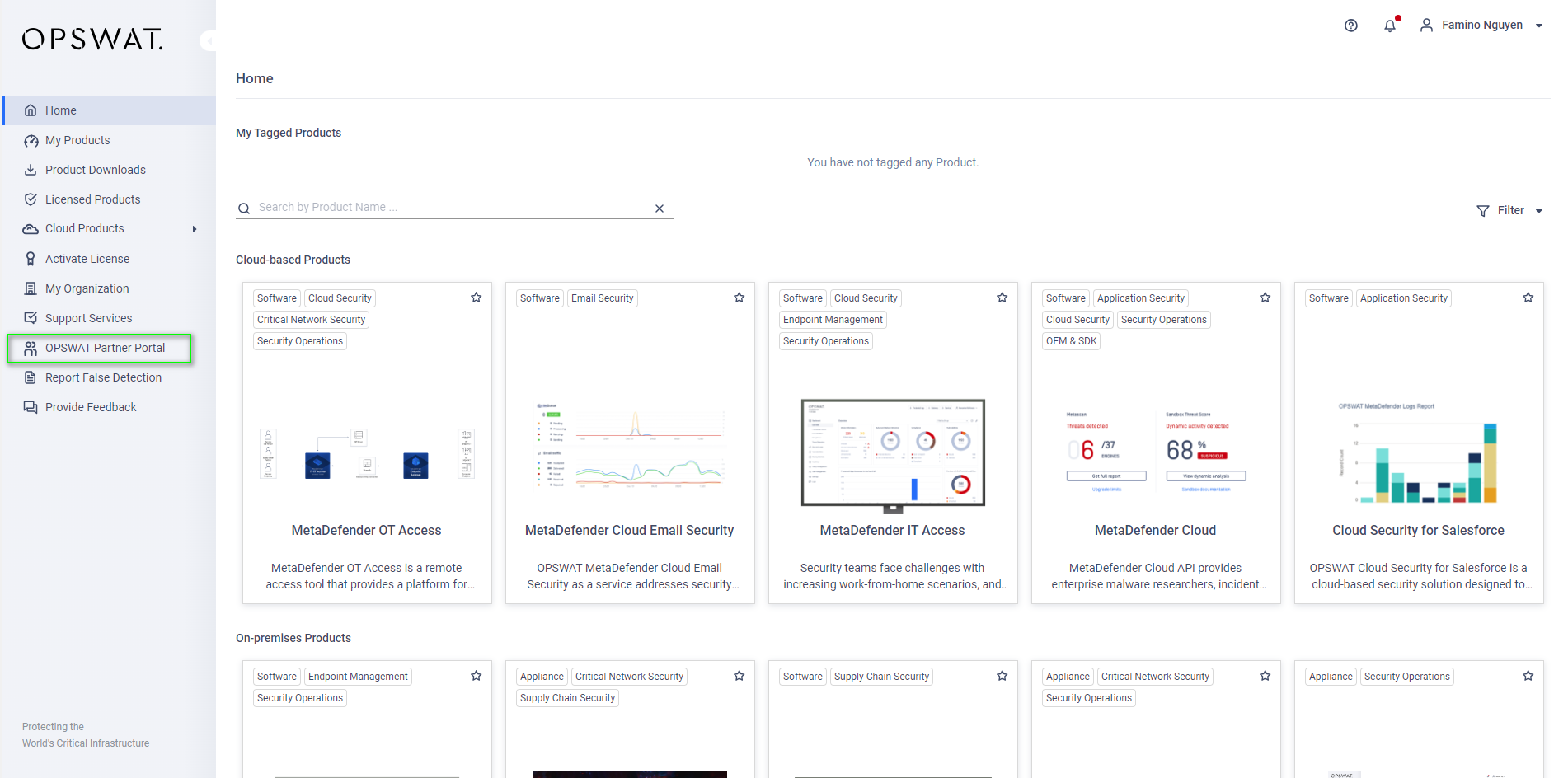Star the Cloud Security for Salesforce card

(x=1528, y=298)
